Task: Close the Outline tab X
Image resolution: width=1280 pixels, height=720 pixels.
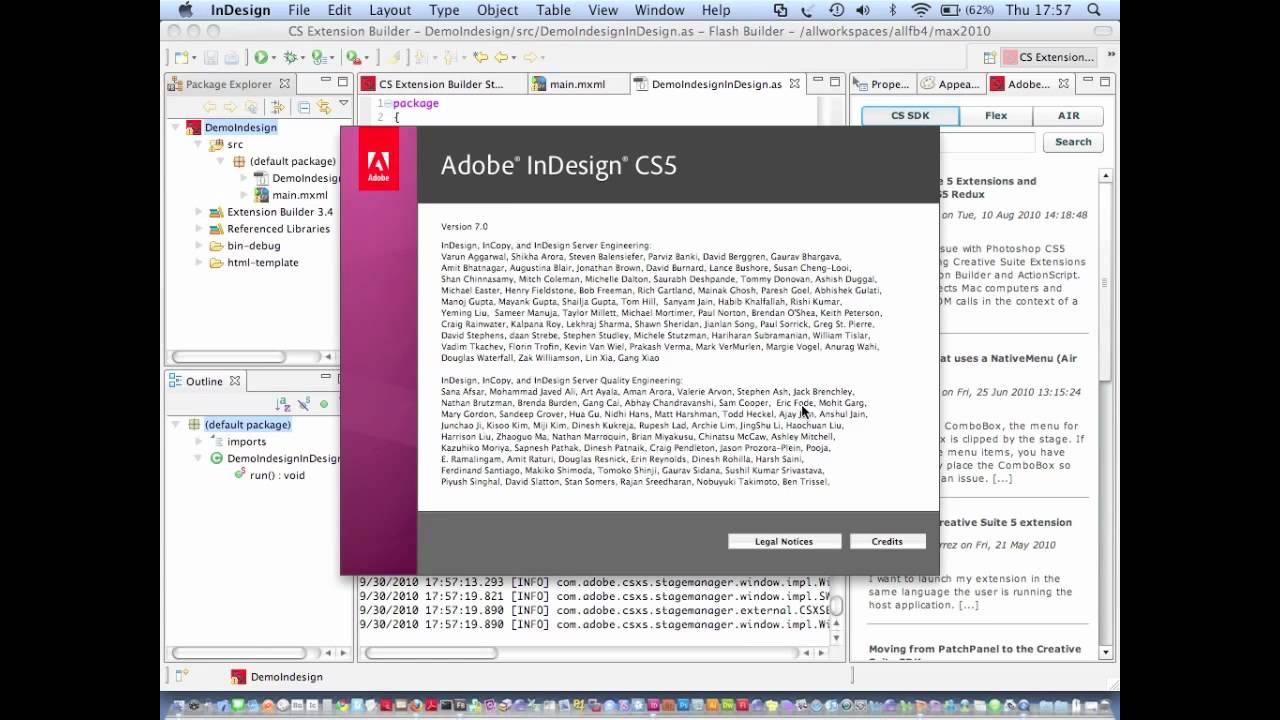Action: point(235,381)
